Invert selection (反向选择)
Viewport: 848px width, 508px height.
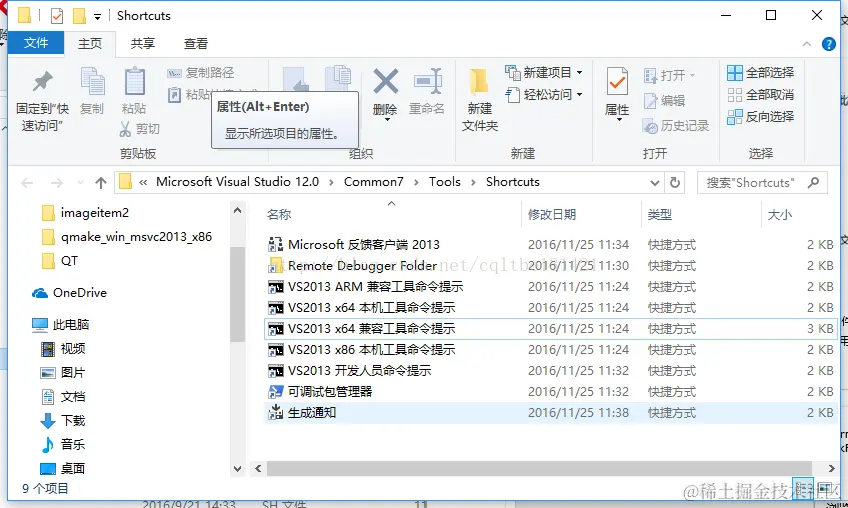point(760,117)
